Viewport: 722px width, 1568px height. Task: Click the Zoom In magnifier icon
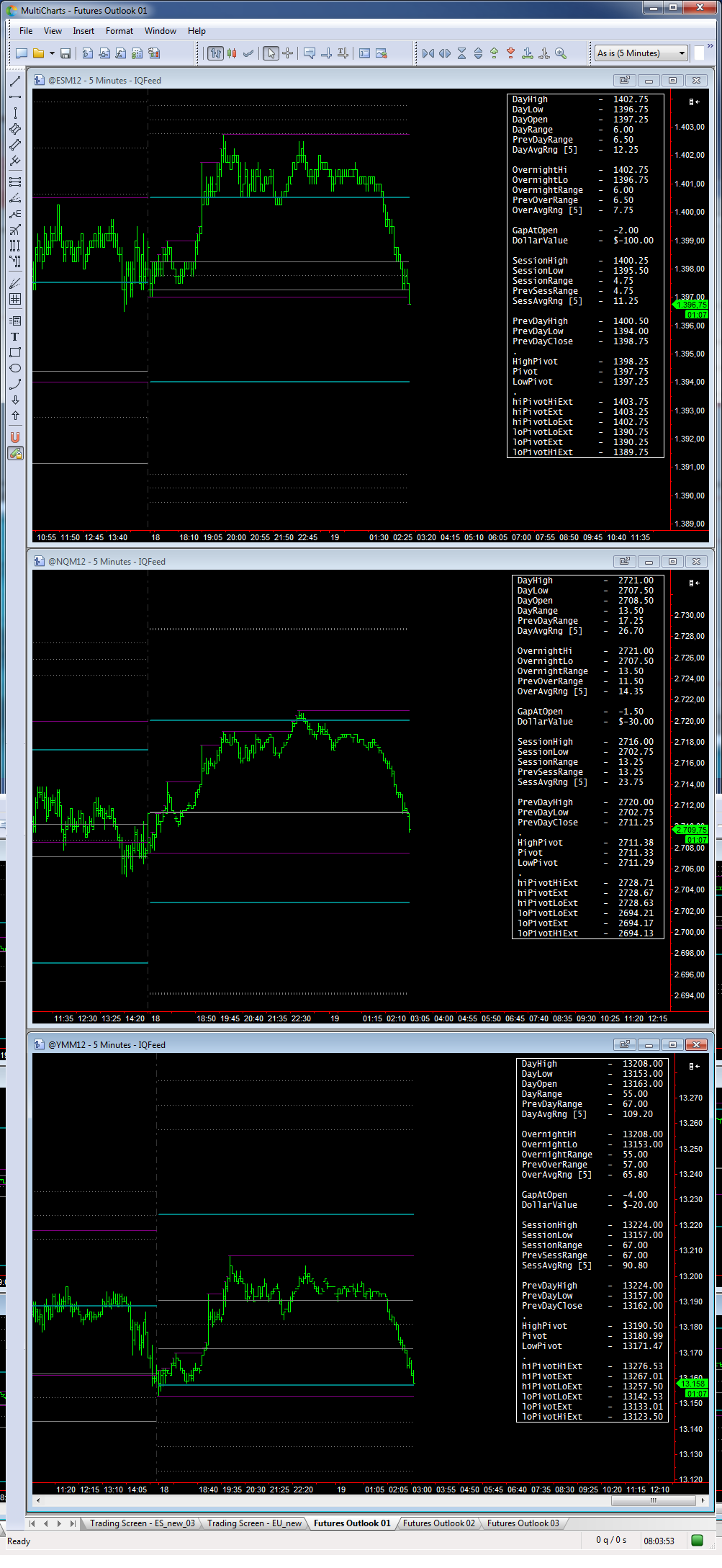click(x=561, y=53)
